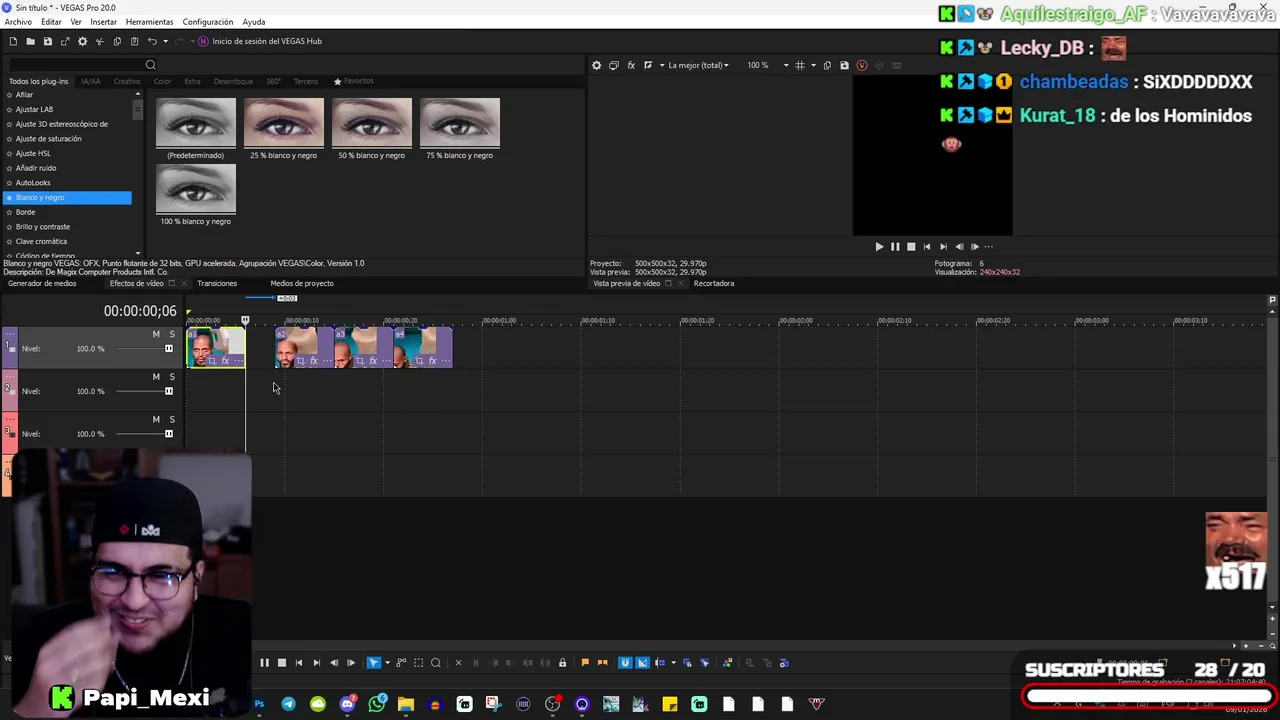1280x720 pixels.
Task: Open the undo history dropdown arrow
Action: tap(165, 41)
